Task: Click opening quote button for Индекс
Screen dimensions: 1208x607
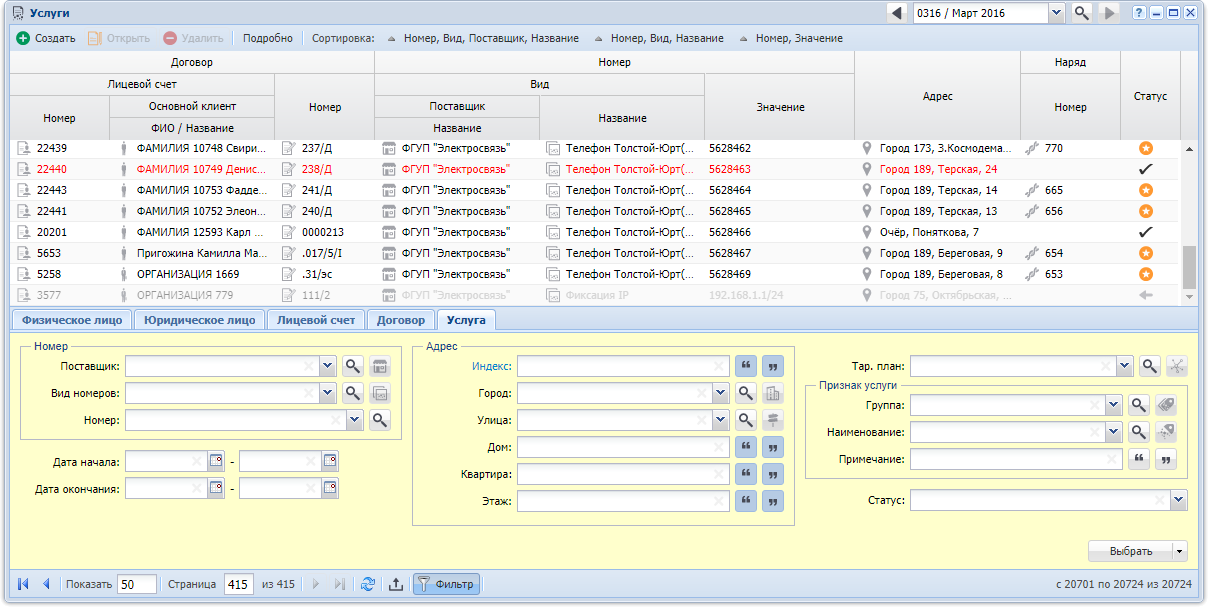Action: [x=745, y=366]
